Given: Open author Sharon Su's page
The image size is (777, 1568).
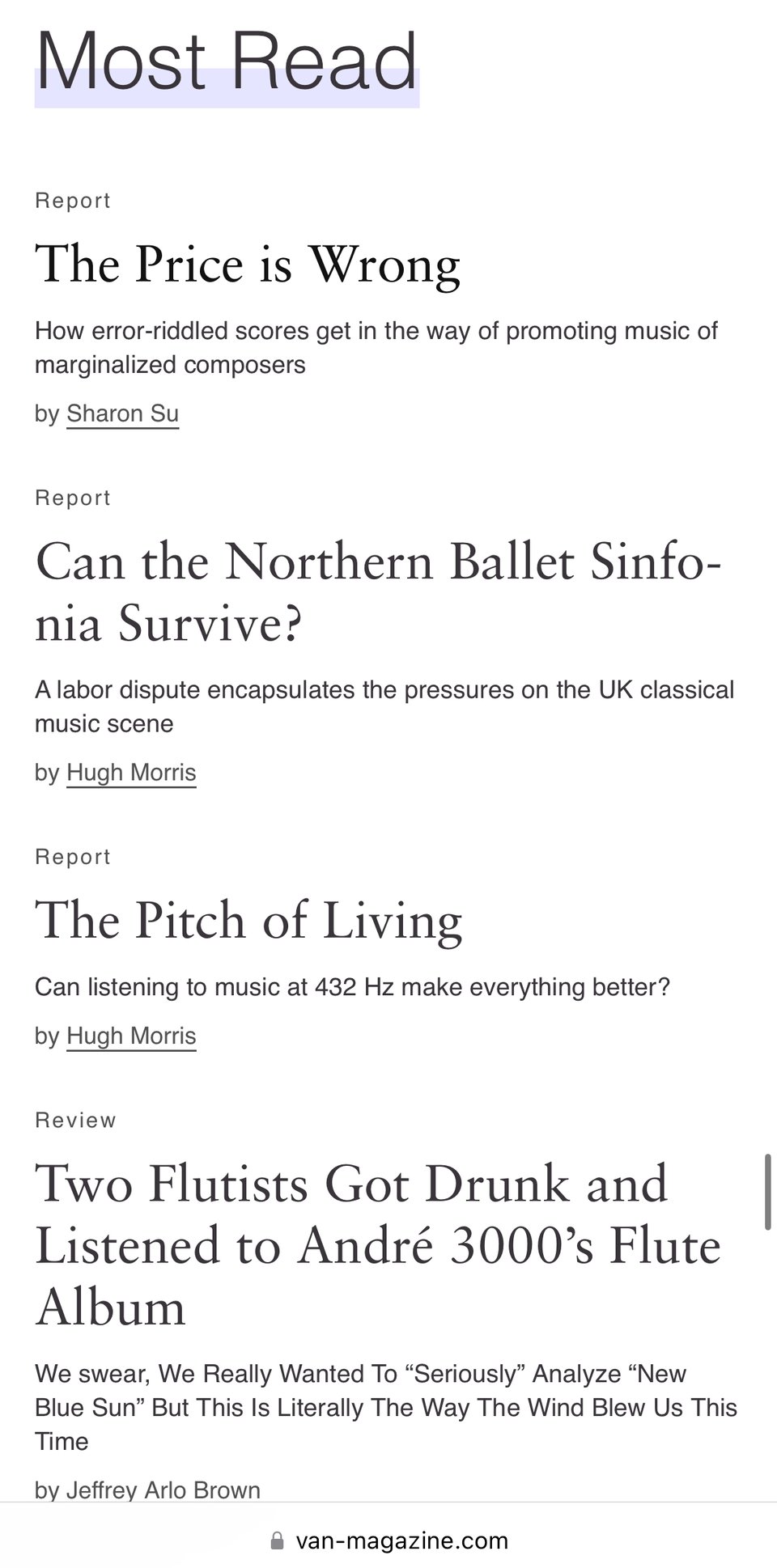Looking at the screenshot, I should point(122,413).
